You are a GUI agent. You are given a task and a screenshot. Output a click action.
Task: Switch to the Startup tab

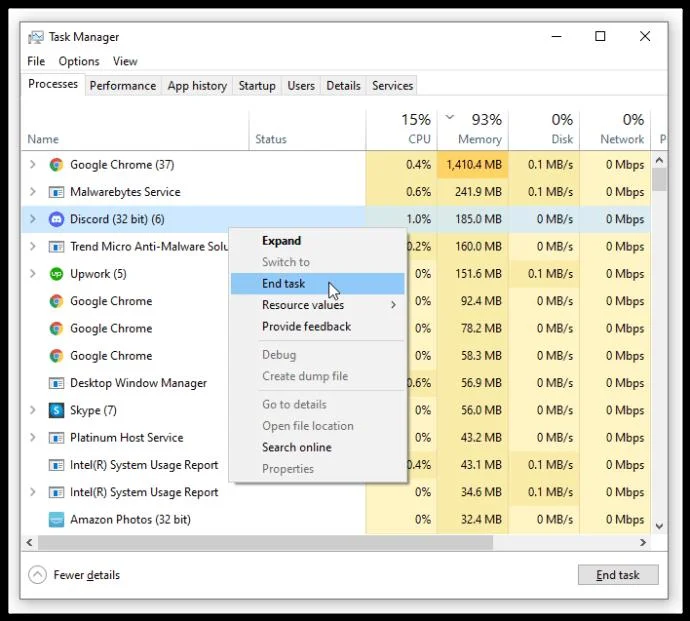pyautogui.click(x=257, y=86)
